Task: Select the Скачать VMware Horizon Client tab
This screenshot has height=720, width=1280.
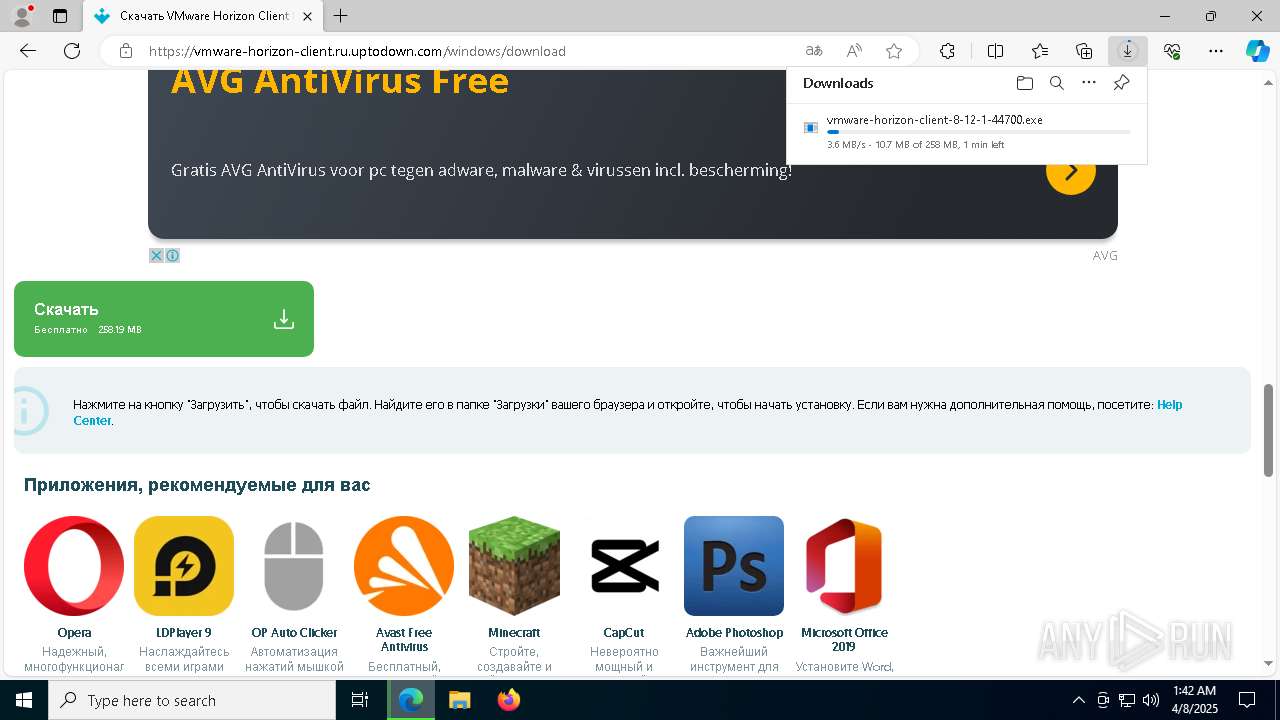Action: click(203, 16)
